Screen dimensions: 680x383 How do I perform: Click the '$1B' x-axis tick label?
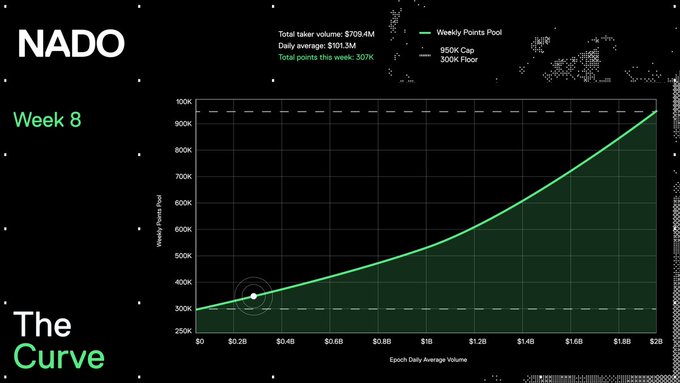(426, 342)
